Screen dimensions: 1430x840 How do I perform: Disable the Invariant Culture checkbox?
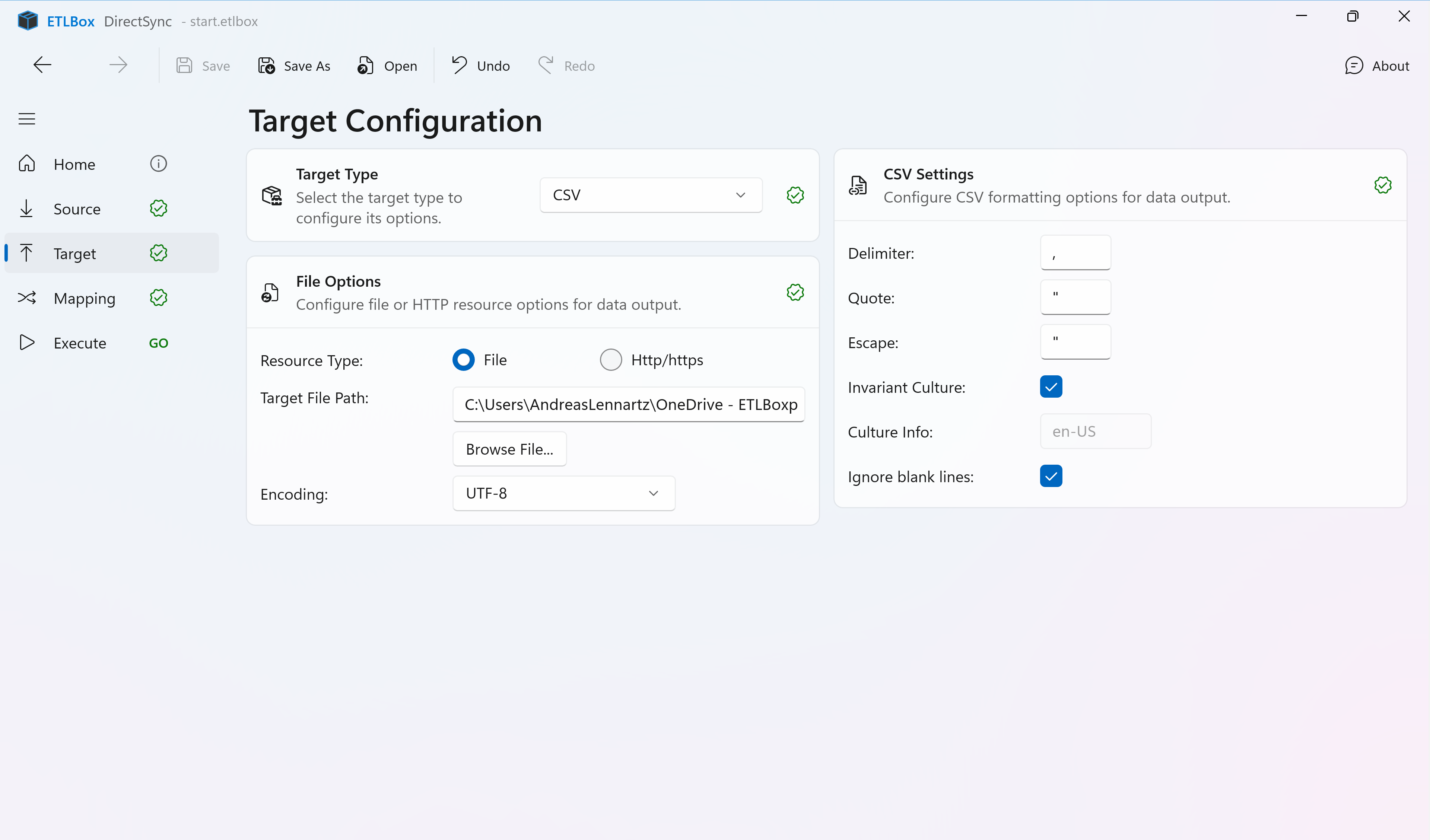click(1051, 386)
